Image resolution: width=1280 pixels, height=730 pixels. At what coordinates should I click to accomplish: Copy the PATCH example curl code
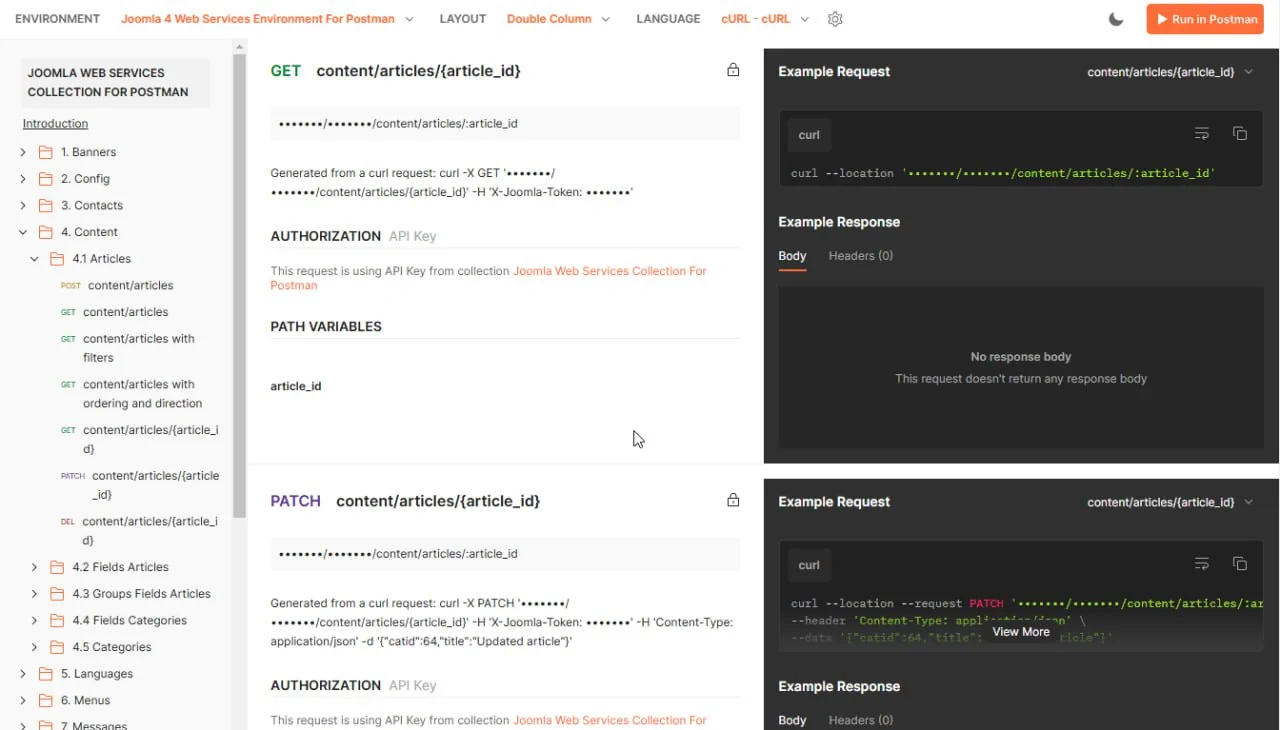(x=1240, y=564)
